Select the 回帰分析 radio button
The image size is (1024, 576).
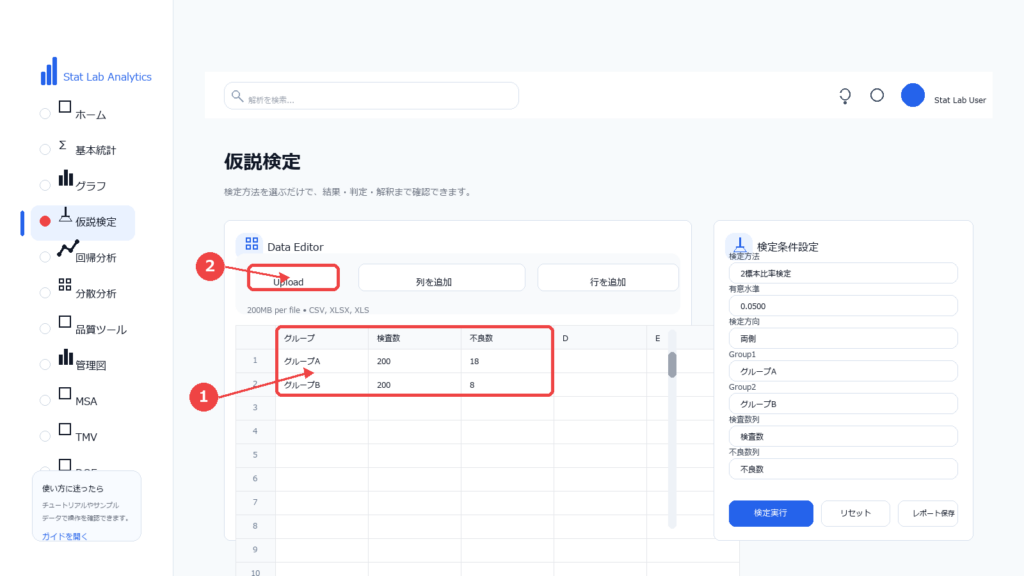[x=44, y=257]
